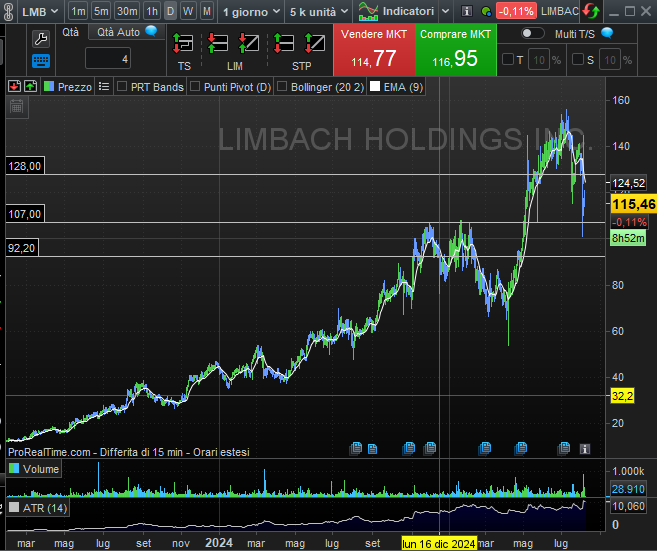Viewport: 657px width, 551px height.
Task: Switch to the 30m timeframe
Action: click(127, 11)
